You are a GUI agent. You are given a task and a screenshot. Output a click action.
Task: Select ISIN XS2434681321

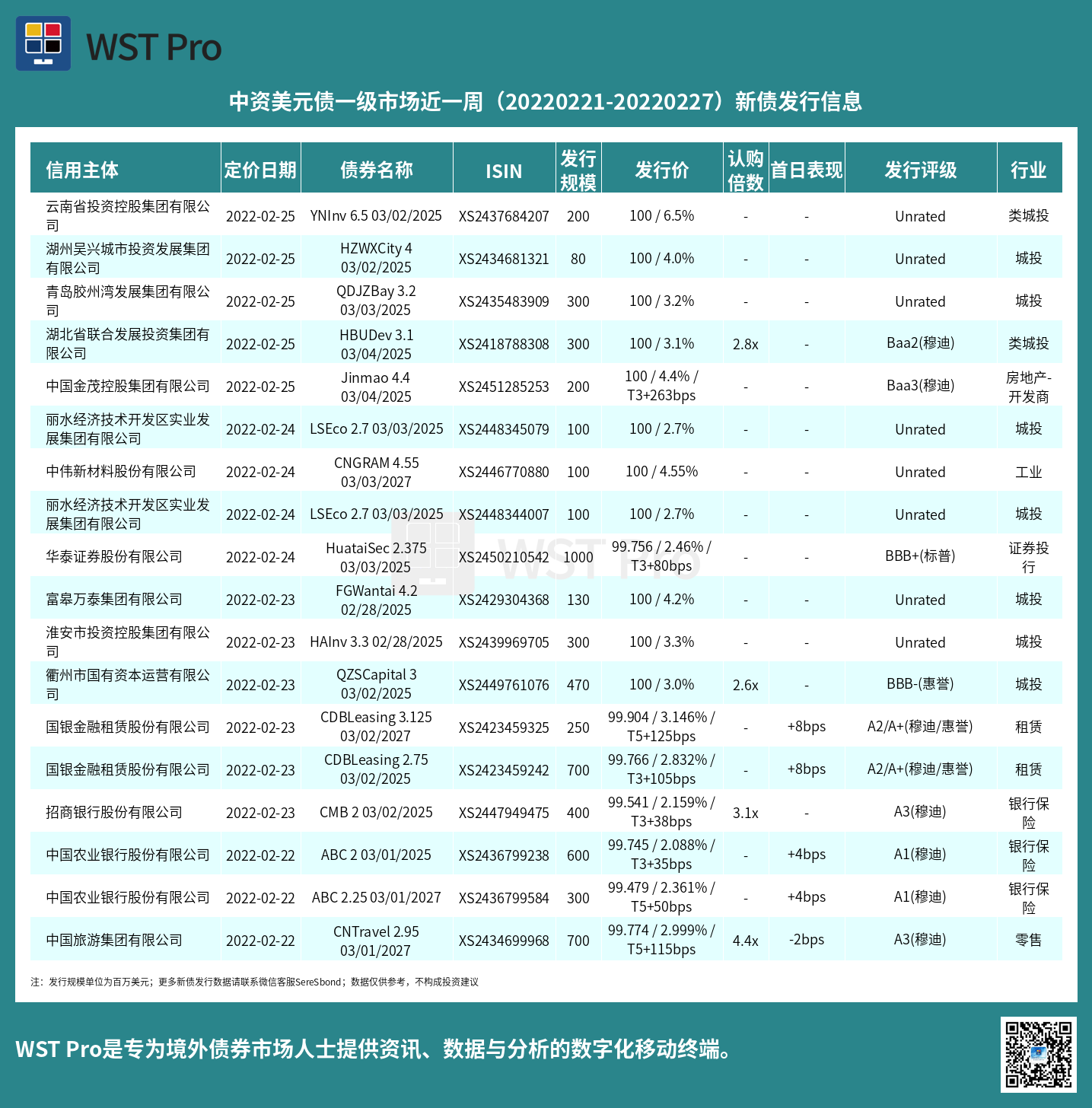click(x=504, y=259)
